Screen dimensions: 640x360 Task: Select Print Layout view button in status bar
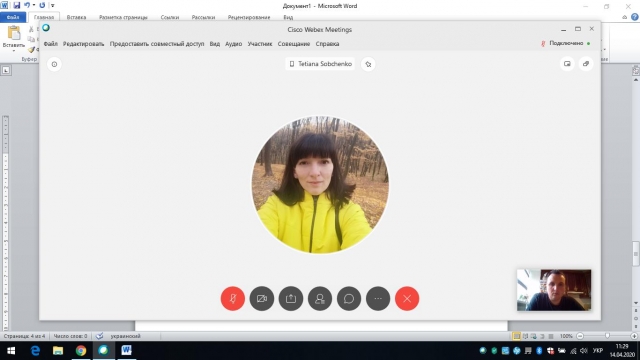[x=517, y=336]
